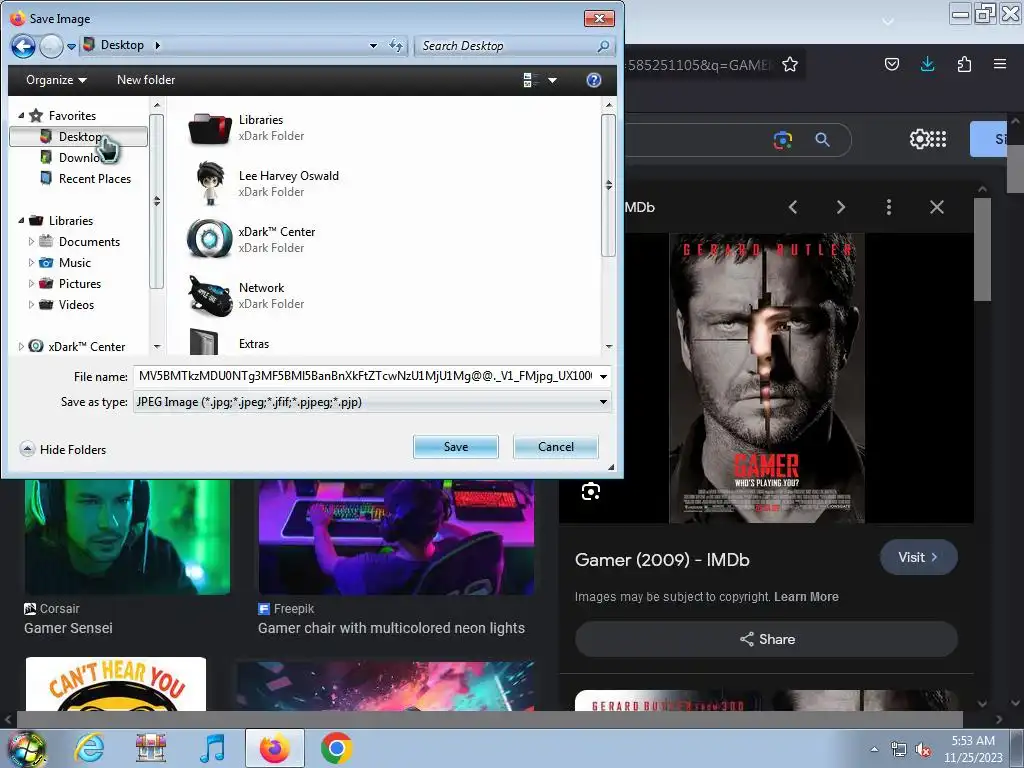Image resolution: width=1024 pixels, height=768 pixels.
Task: Show previous image in preview panel
Action: pyautogui.click(x=793, y=207)
